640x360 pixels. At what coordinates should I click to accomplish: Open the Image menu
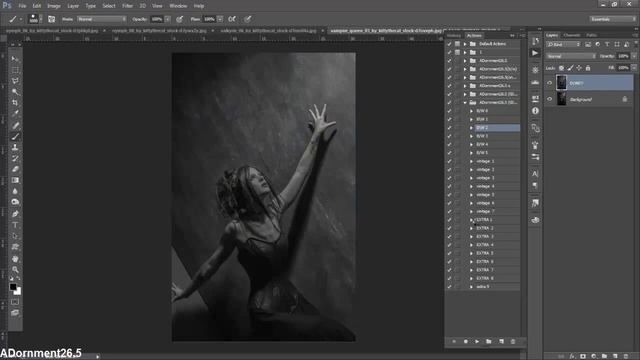click(53, 6)
